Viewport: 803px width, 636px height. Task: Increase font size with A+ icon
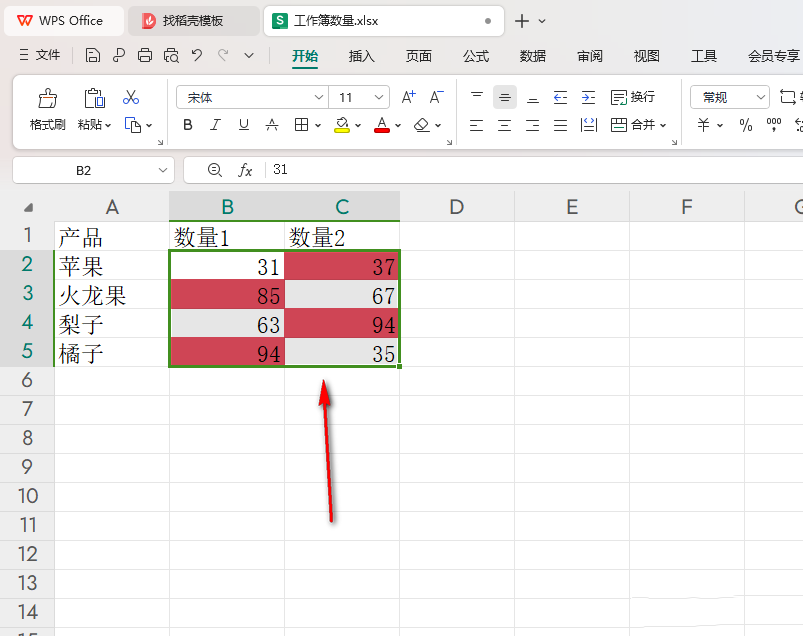click(x=408, y=97)
